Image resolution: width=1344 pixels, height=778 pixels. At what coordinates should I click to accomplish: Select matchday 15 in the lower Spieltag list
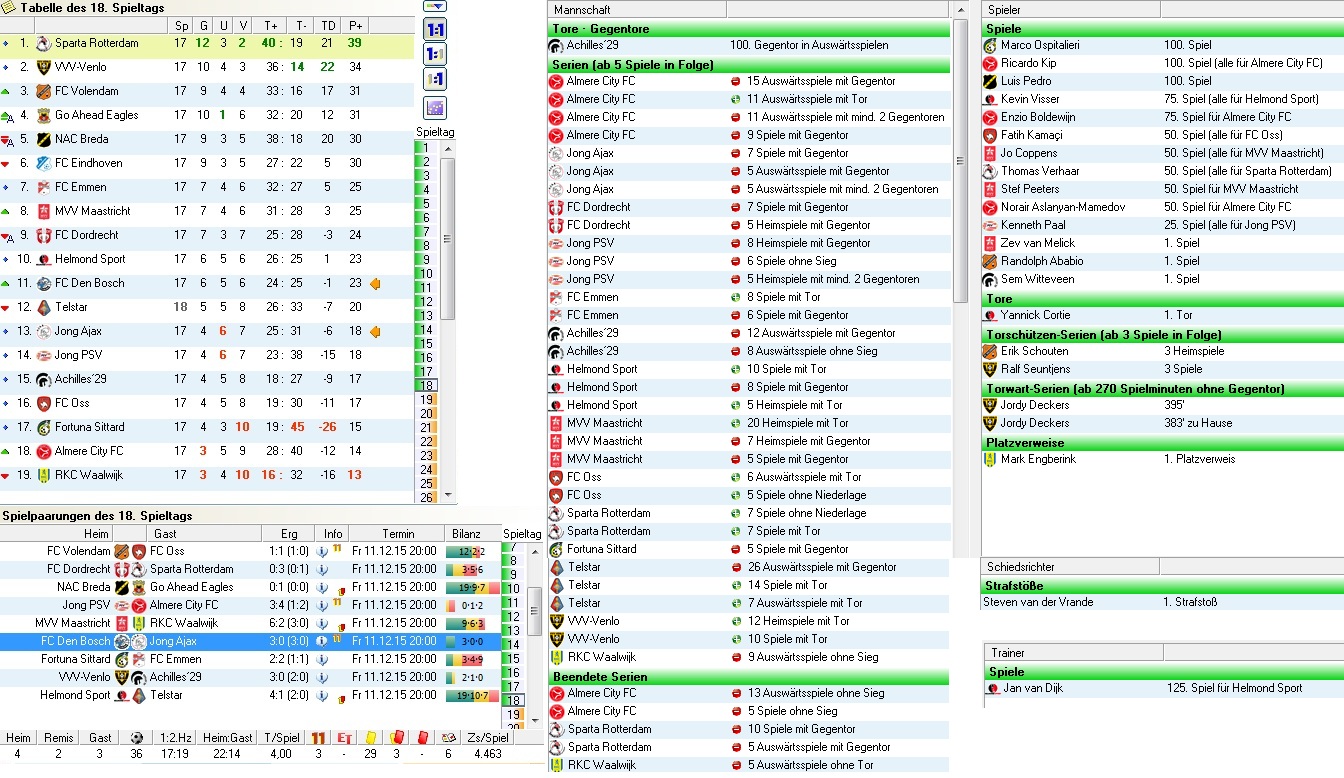tap(513, 659)
